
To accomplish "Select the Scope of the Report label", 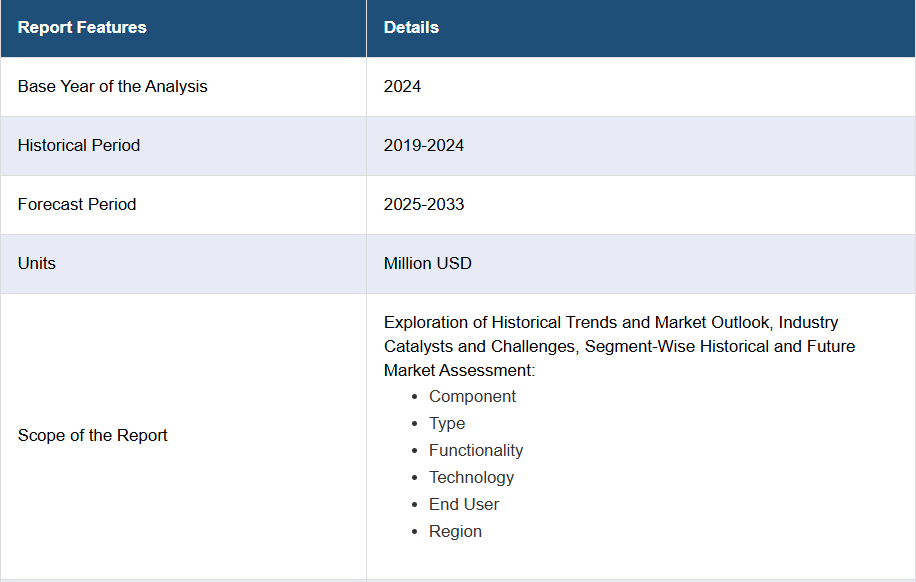I will (93, 436).
